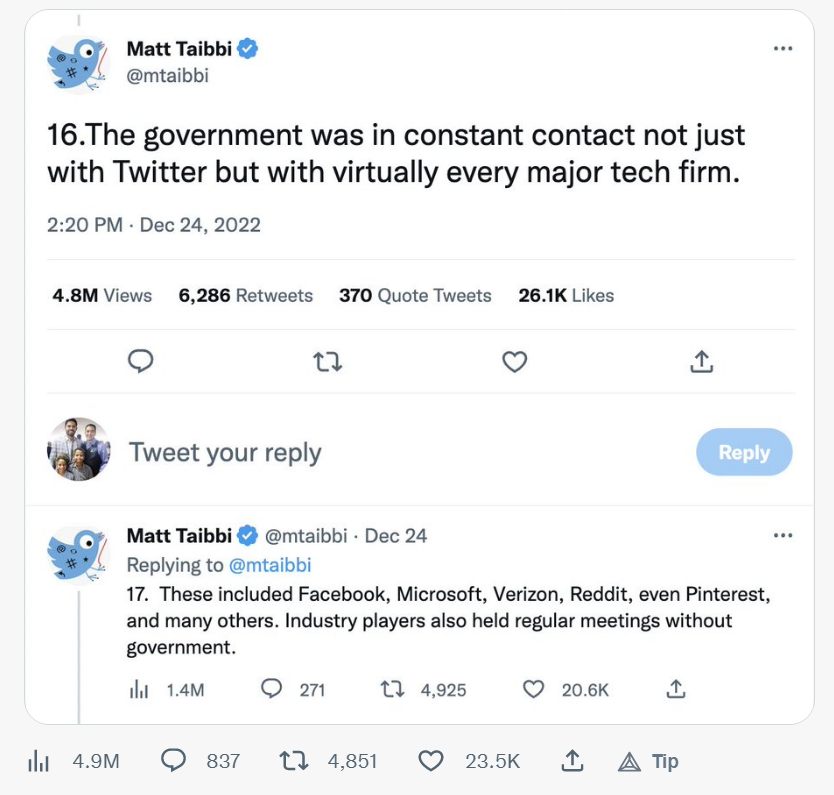Click comment icon showing 271 replies
The width and height of the screenshot is (834, 795).
(270, 689)
